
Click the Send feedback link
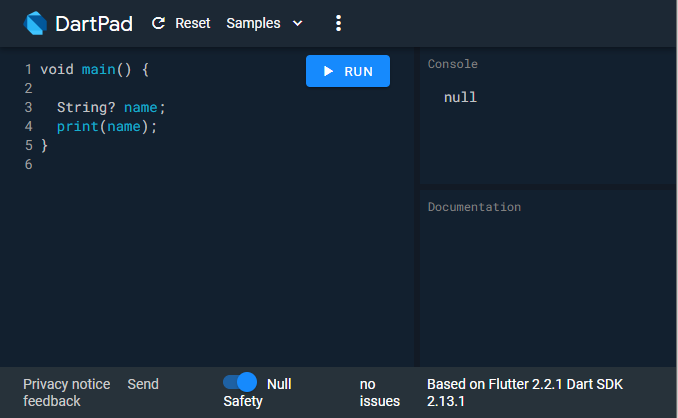pyautogui.click(x=91, y=392)
